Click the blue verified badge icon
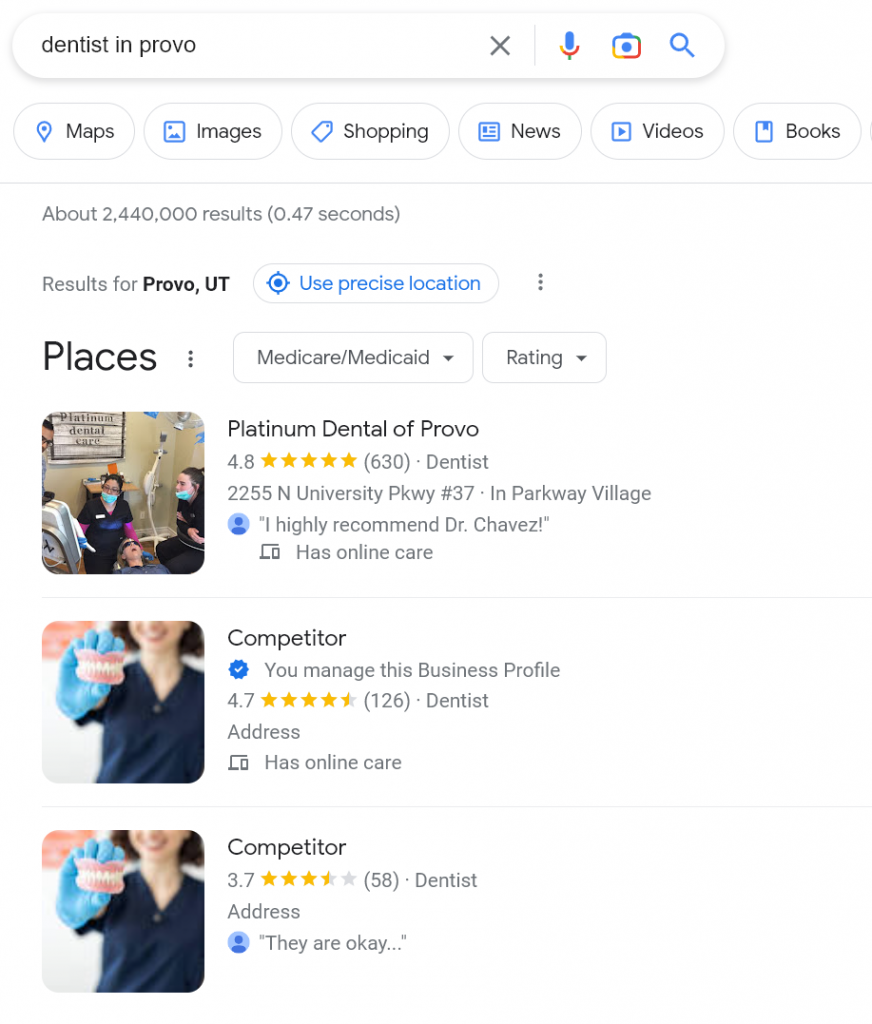The width and height of the screenshot is (872, 1024). pyautogui.click(x=238, y=669)
